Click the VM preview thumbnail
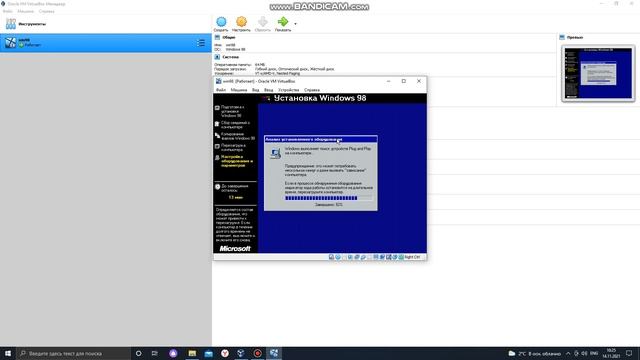Screen dimensions: 640x360 [x=598, y=73]
